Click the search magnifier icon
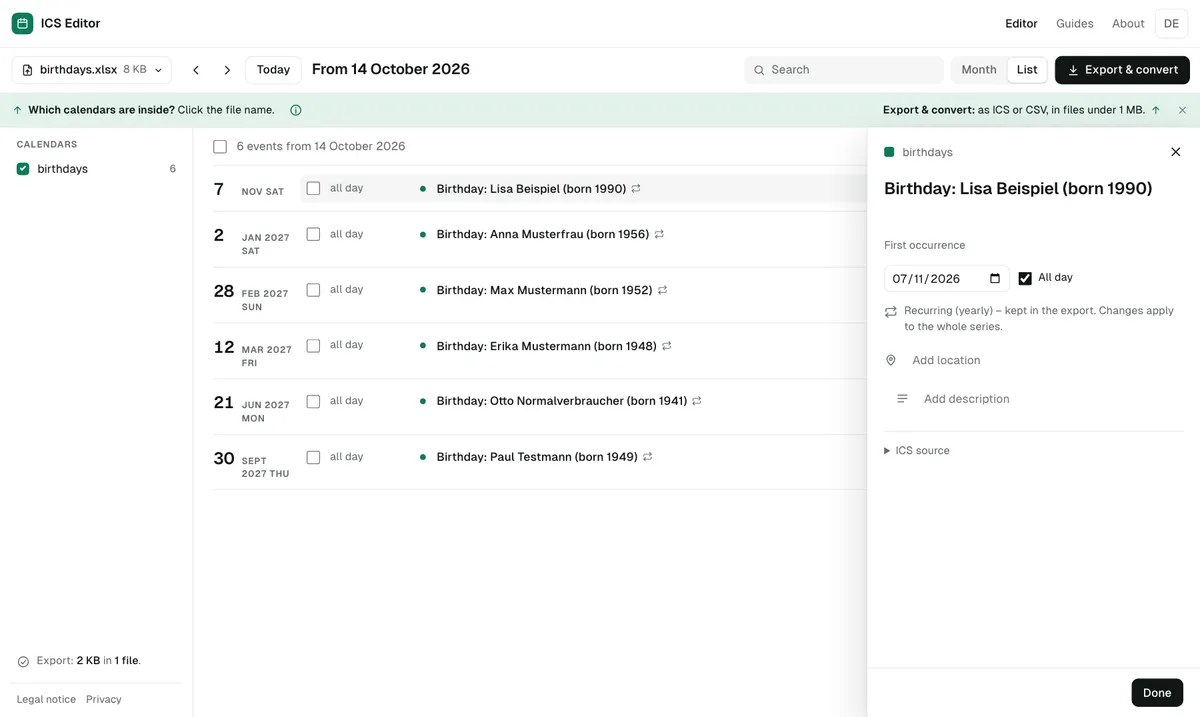 pyautogui.click(x=760, y=70)
